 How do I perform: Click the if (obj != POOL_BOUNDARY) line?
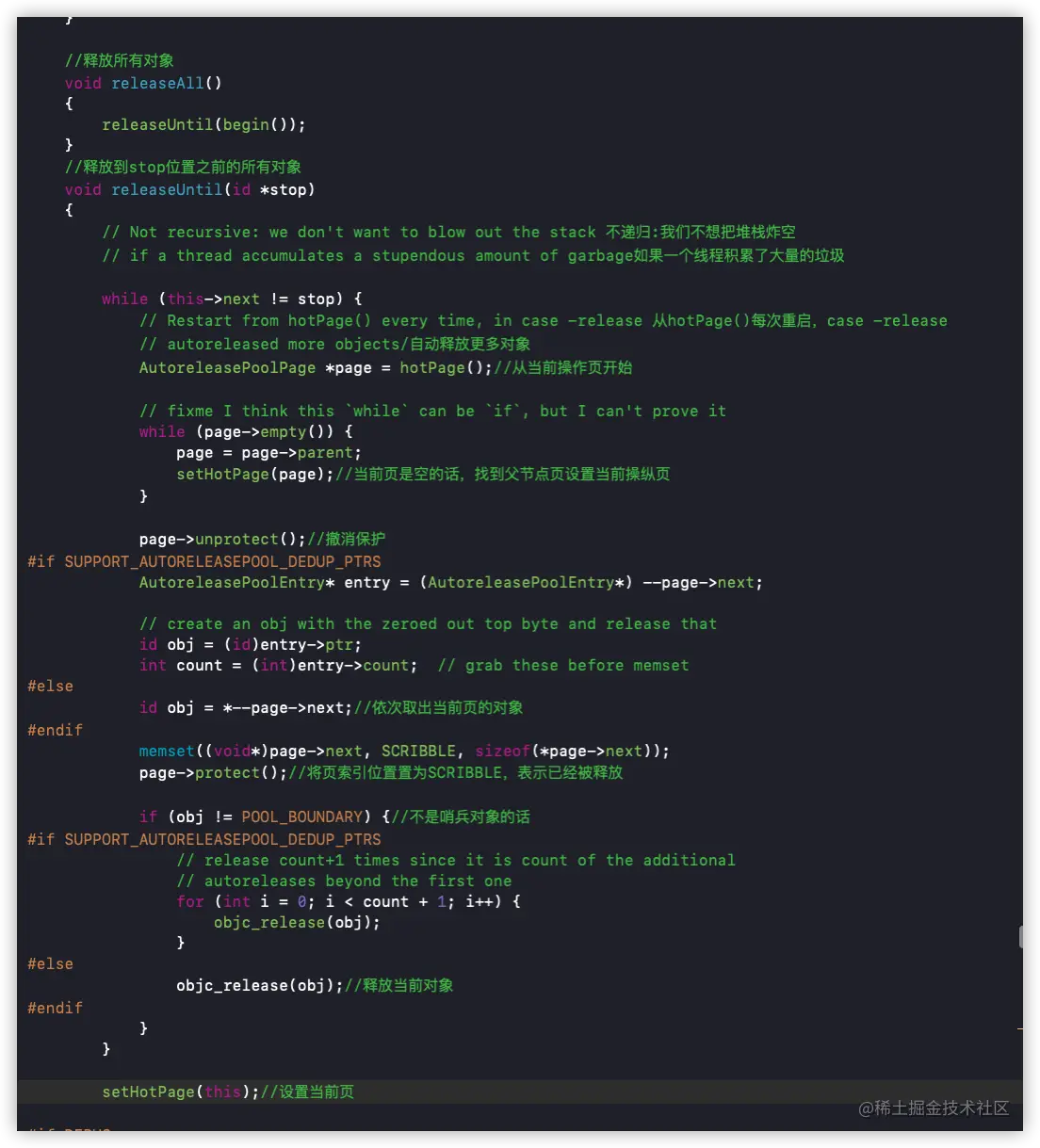334,817
